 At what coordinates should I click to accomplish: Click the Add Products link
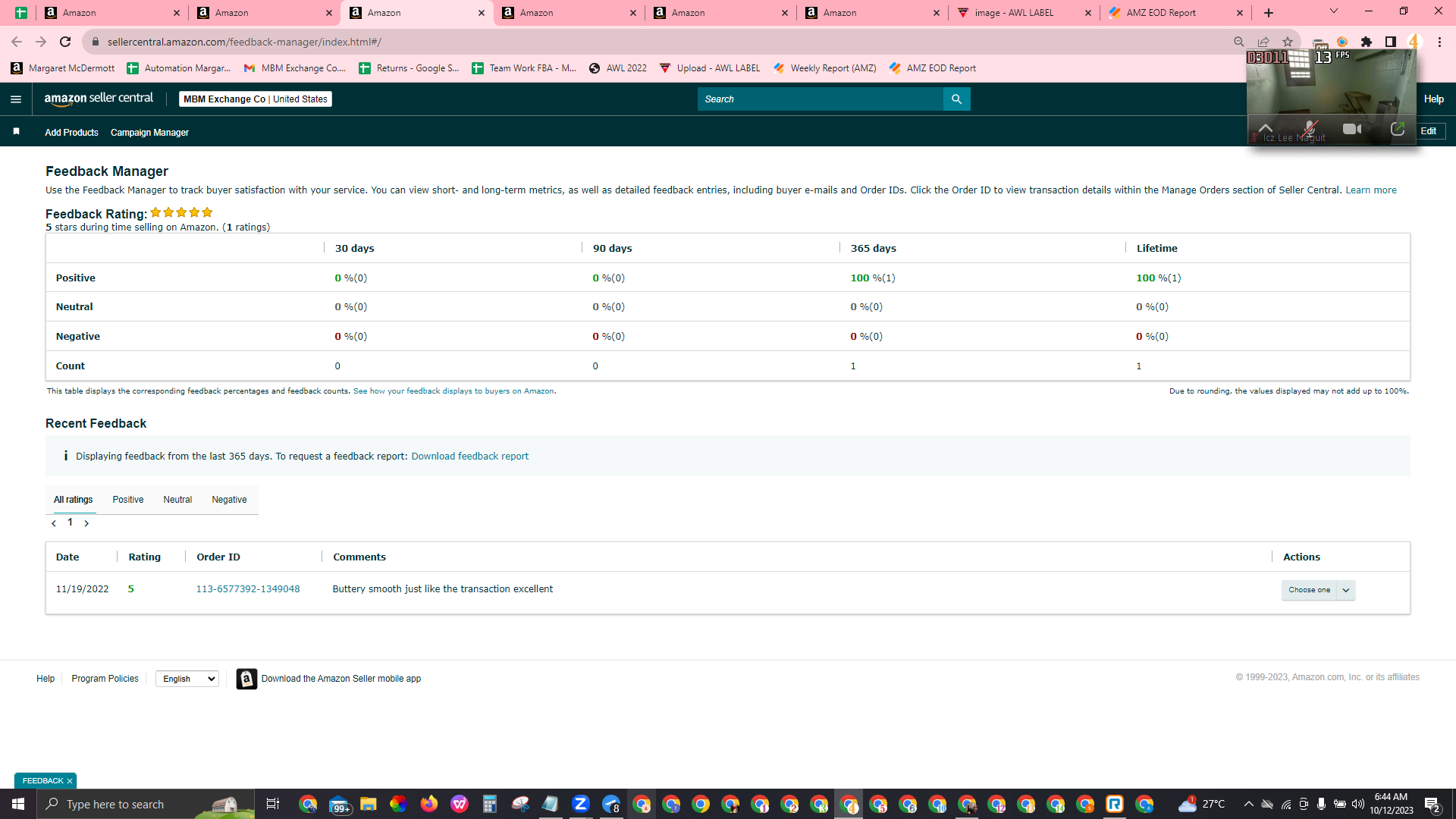[71, 133]
